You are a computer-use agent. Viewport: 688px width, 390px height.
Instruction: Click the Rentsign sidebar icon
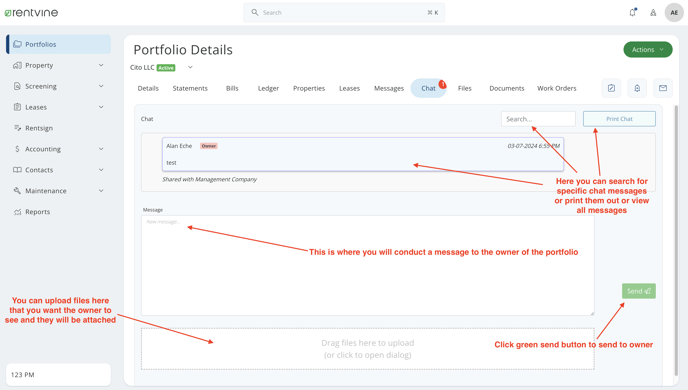tap(17, 128)
